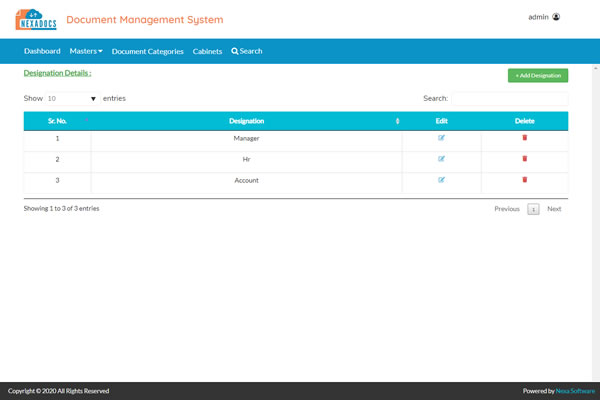
Task: Click the edit icon for Manager row
Action: tap(441, 137)
